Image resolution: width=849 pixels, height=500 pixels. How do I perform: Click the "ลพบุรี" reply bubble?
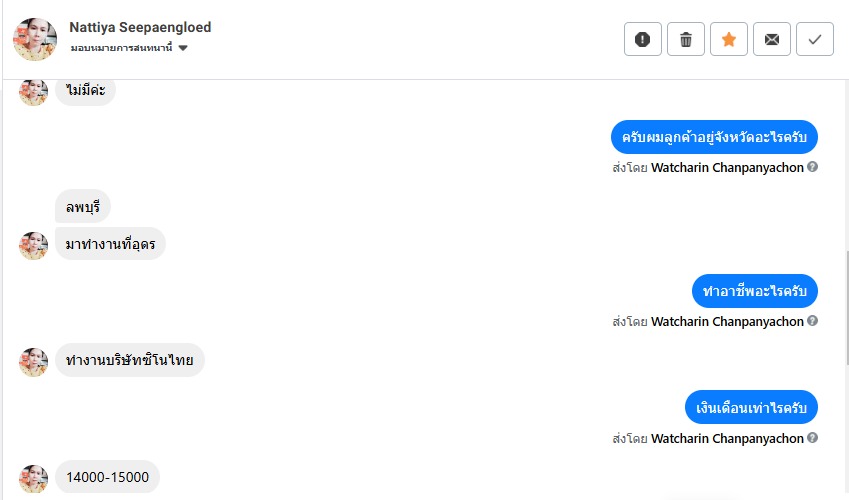82,206
